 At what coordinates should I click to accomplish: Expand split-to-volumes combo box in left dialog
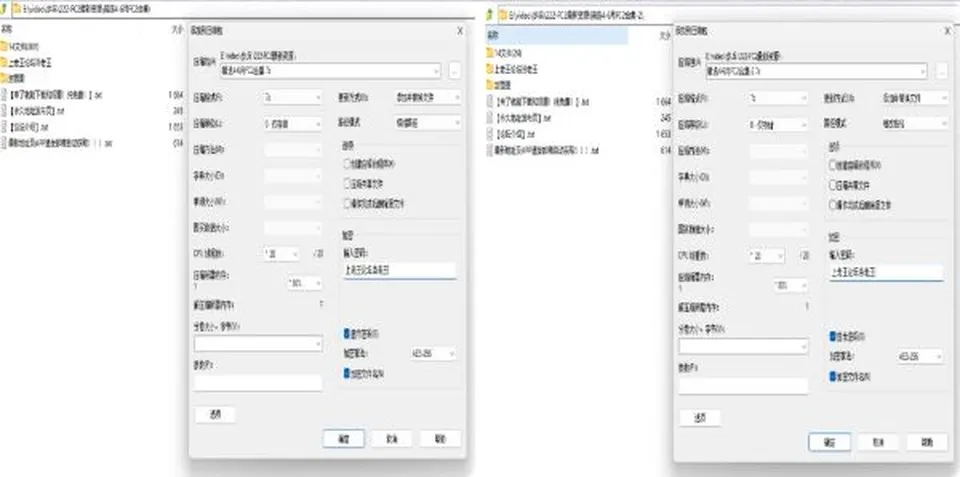click(x=258, y=344)
